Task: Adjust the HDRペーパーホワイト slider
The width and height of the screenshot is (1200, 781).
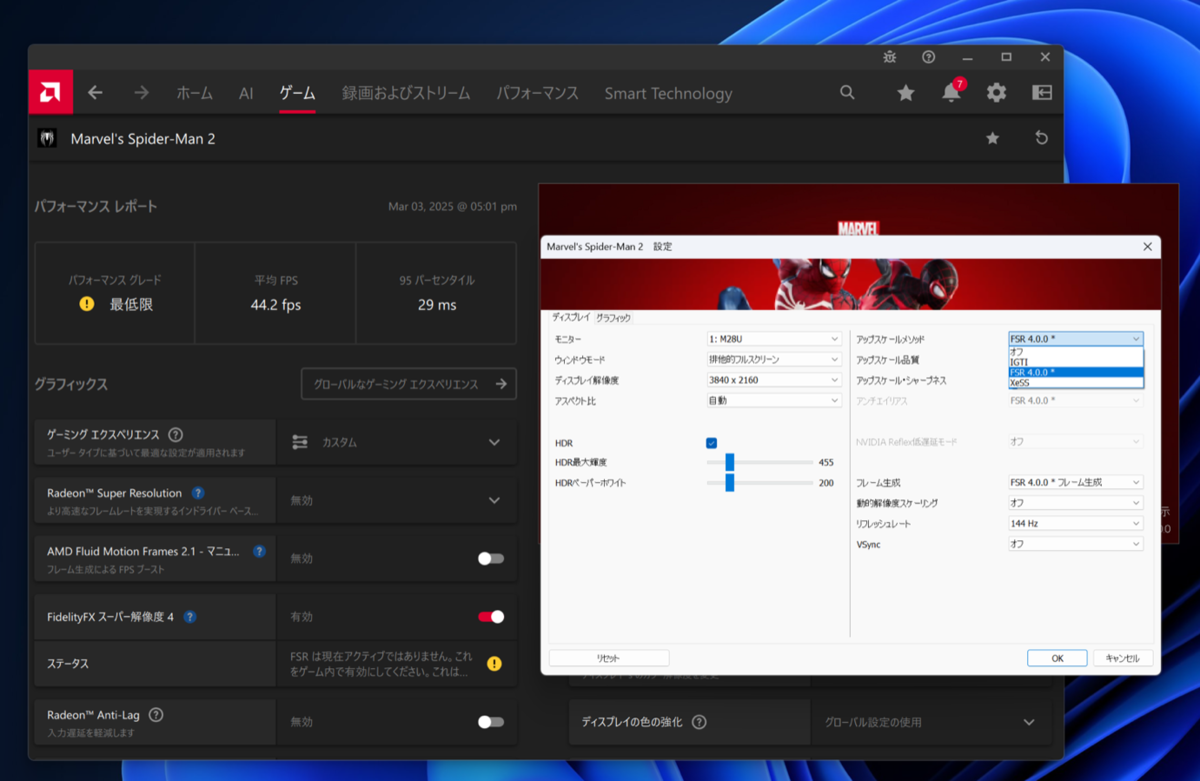Action: pyautogui.click(x=730, y=483)
